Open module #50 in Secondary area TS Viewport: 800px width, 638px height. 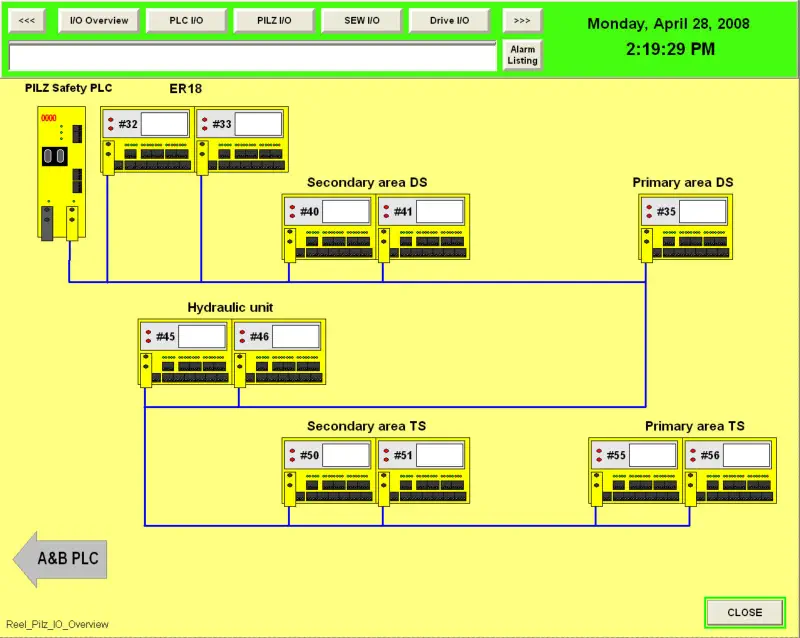(x=329, y=470)
